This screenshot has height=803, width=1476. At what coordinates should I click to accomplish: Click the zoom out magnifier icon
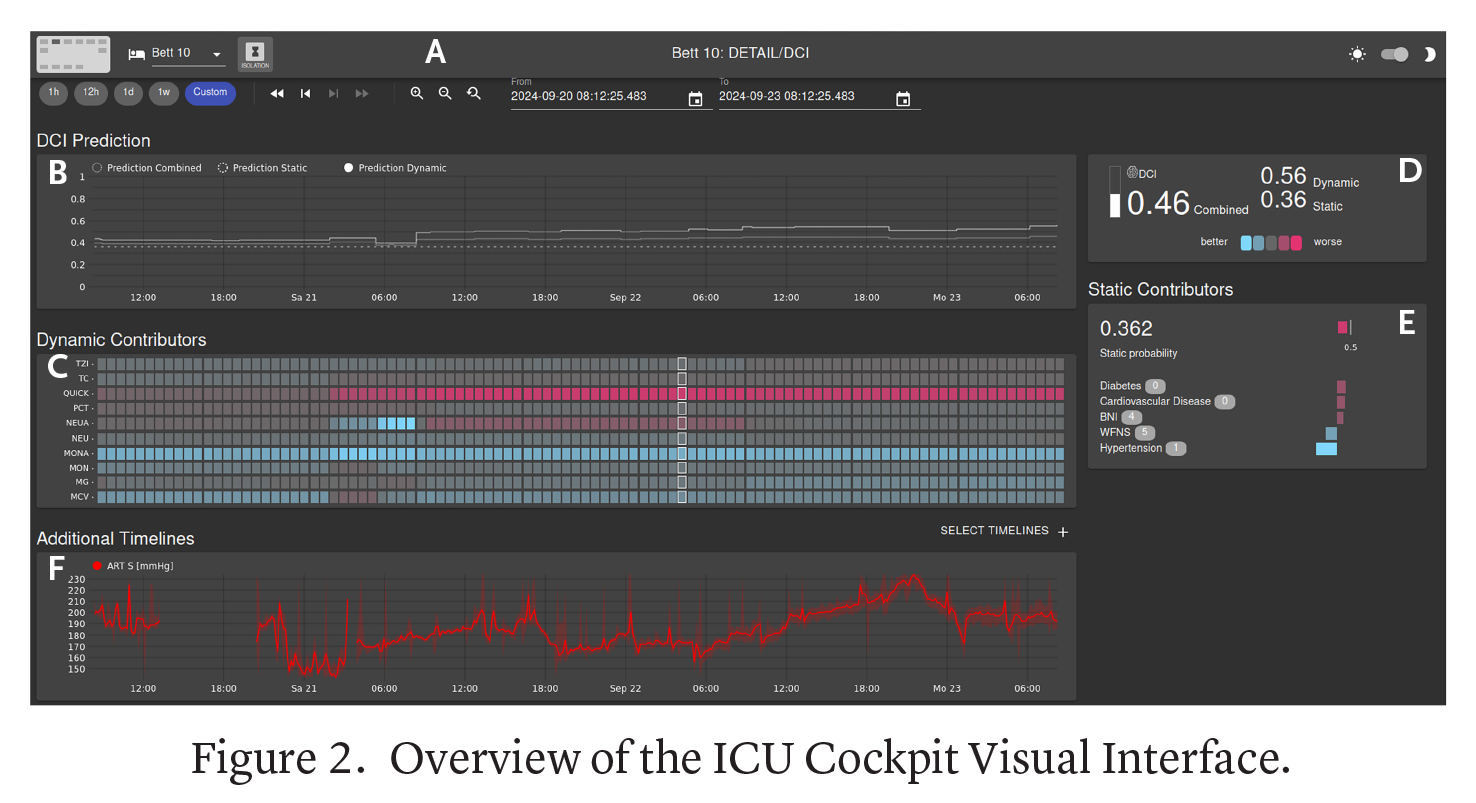tap(445, 94)
